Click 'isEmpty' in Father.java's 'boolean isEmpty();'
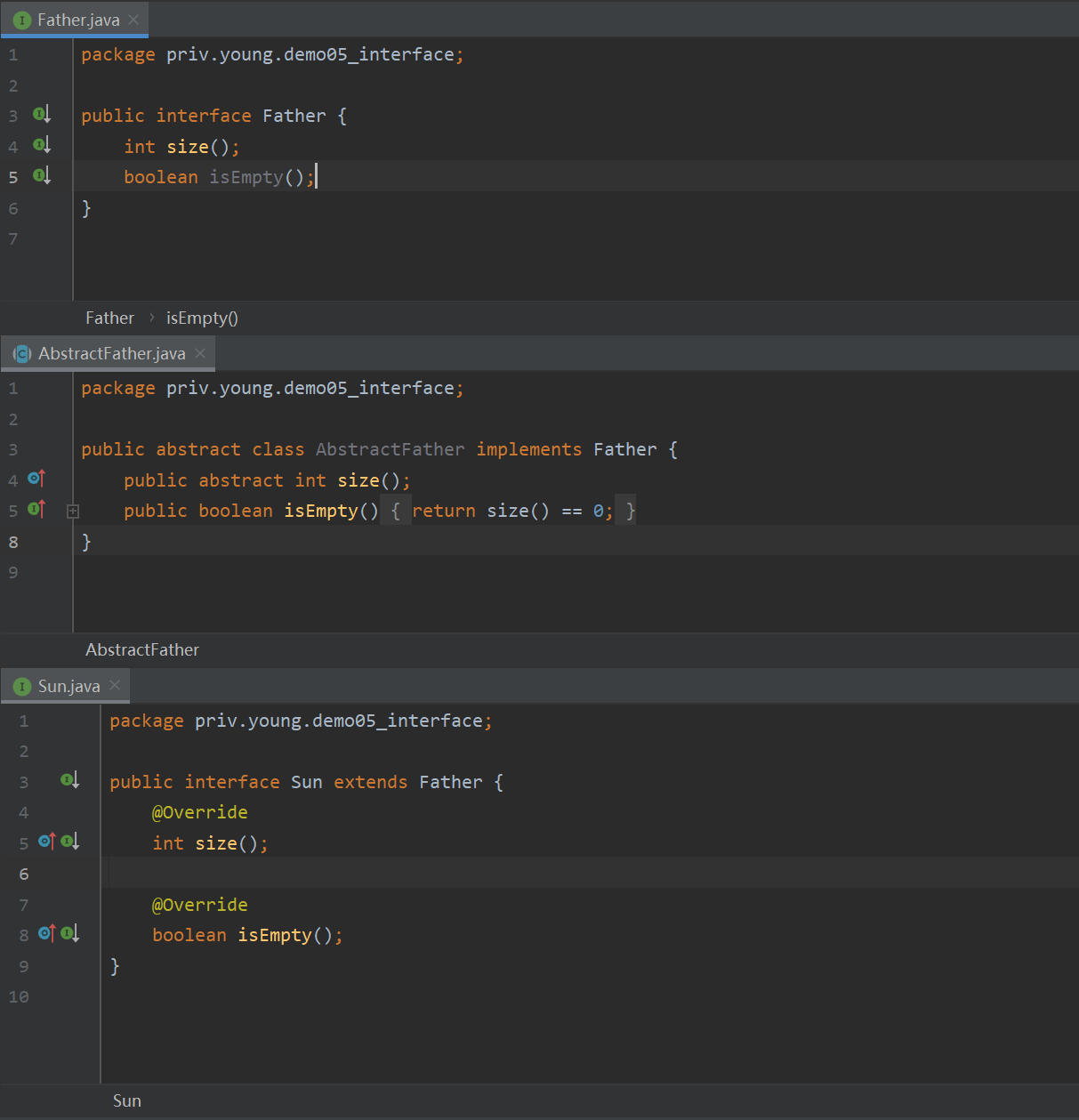The image size is (1079, 1120). (246, 177)
